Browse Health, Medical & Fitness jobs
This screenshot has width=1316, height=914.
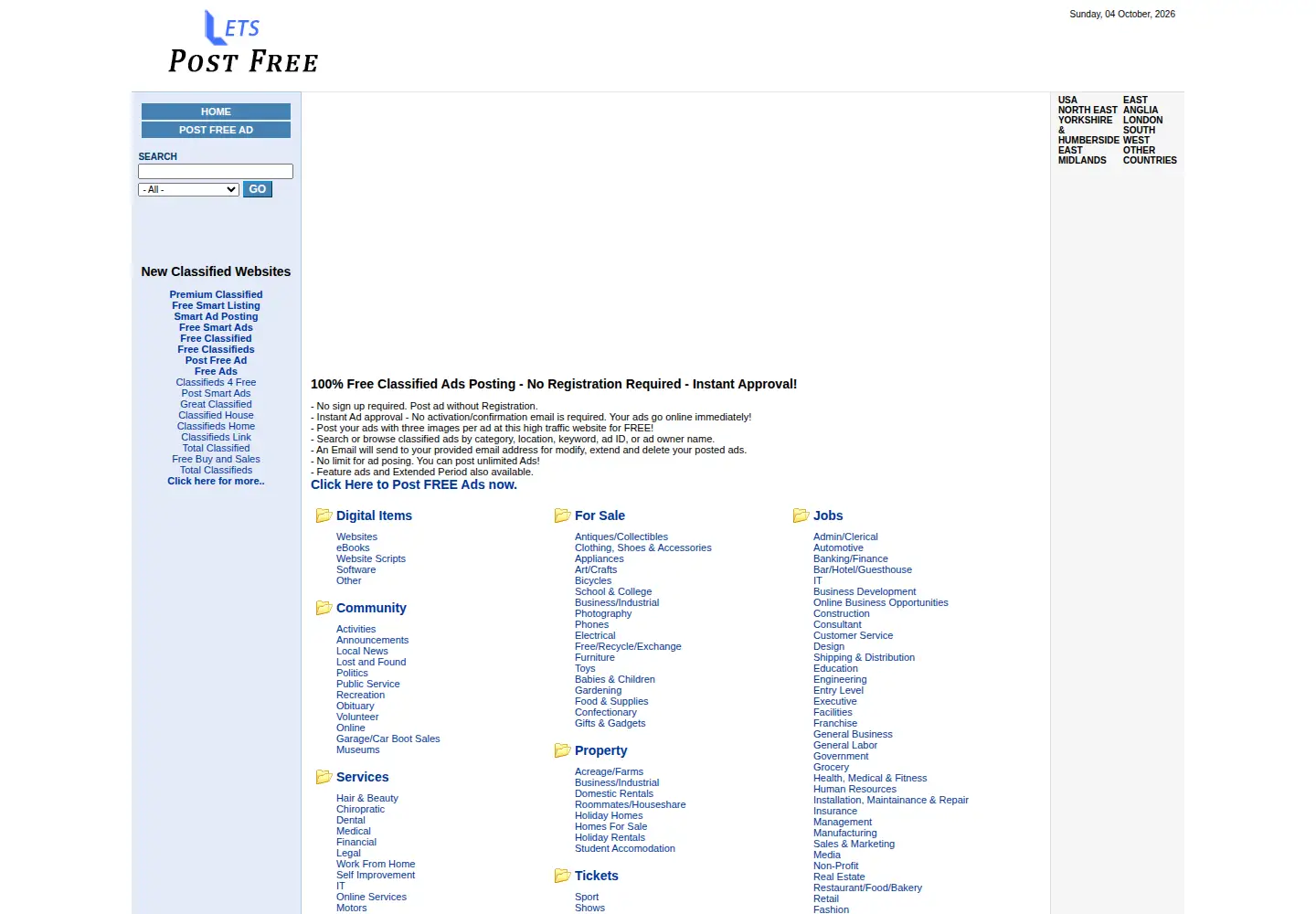[x=870, y=778]
